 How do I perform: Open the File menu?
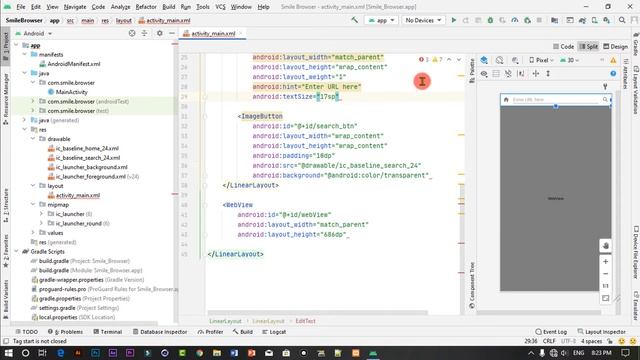pyautogui.click(x=20, y=7)
